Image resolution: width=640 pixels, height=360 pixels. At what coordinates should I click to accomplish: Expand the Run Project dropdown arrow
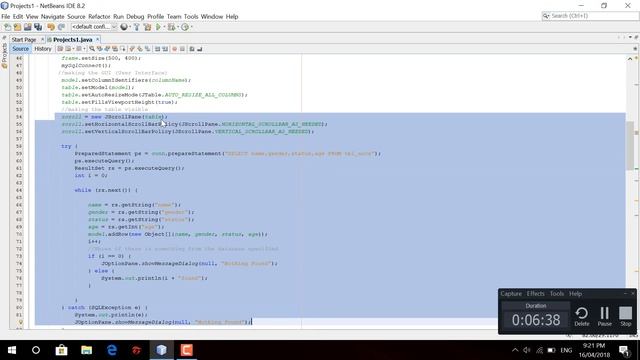pos(164,27)
